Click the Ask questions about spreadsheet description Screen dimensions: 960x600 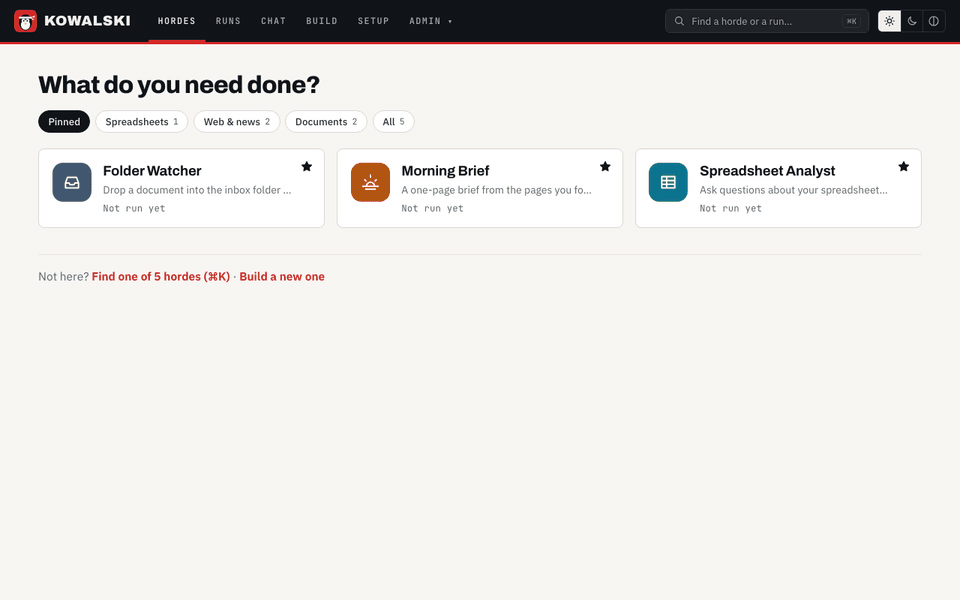793,190
